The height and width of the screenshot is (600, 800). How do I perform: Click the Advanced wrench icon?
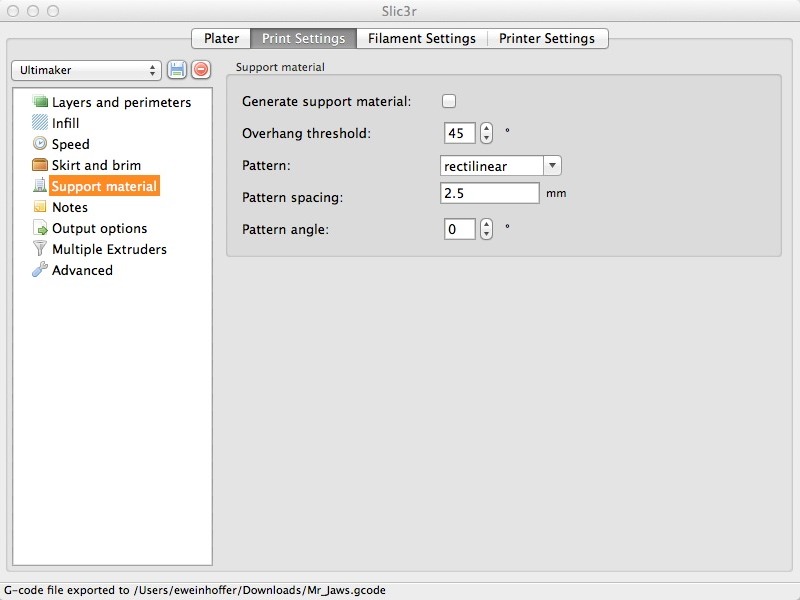[40, 269]
